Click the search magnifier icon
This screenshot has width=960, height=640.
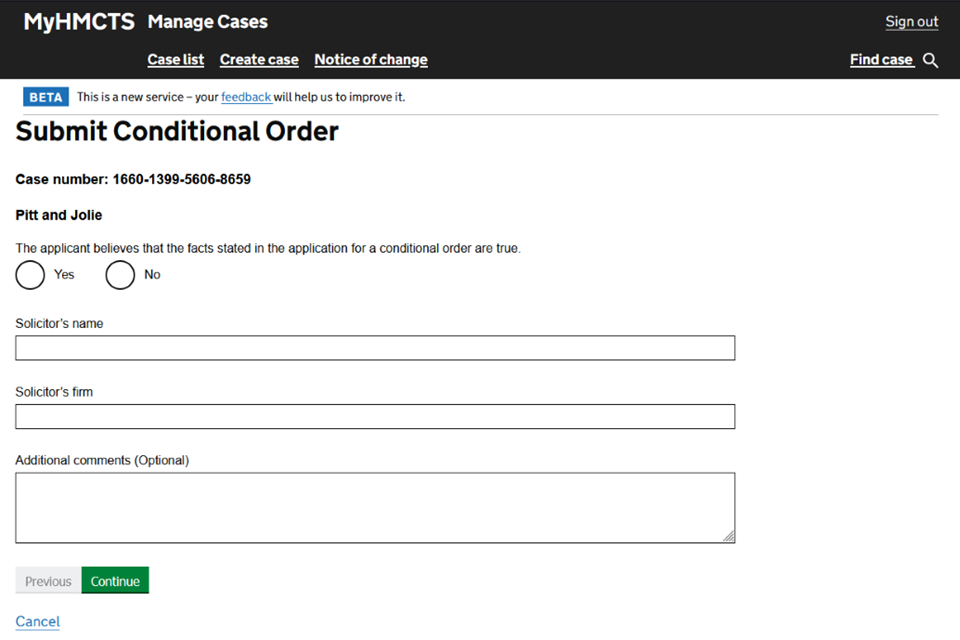pos(930,61)
